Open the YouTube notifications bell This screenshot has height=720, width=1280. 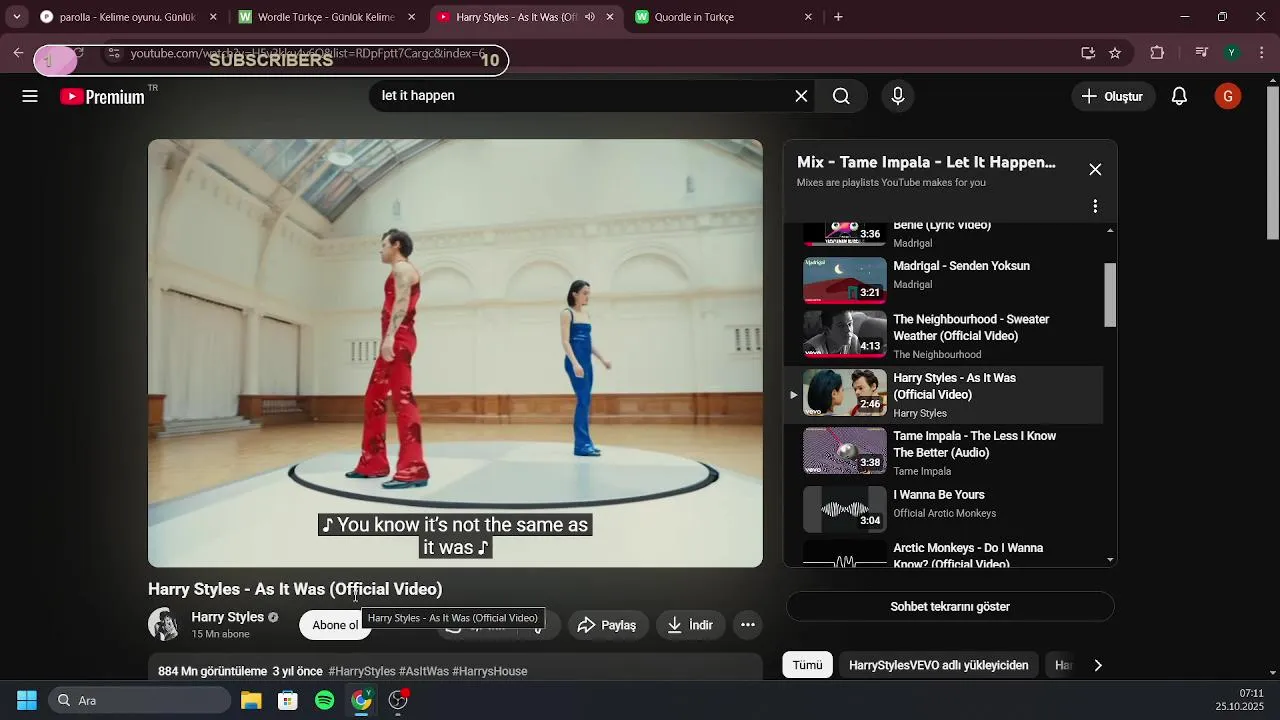(1179, 96)
